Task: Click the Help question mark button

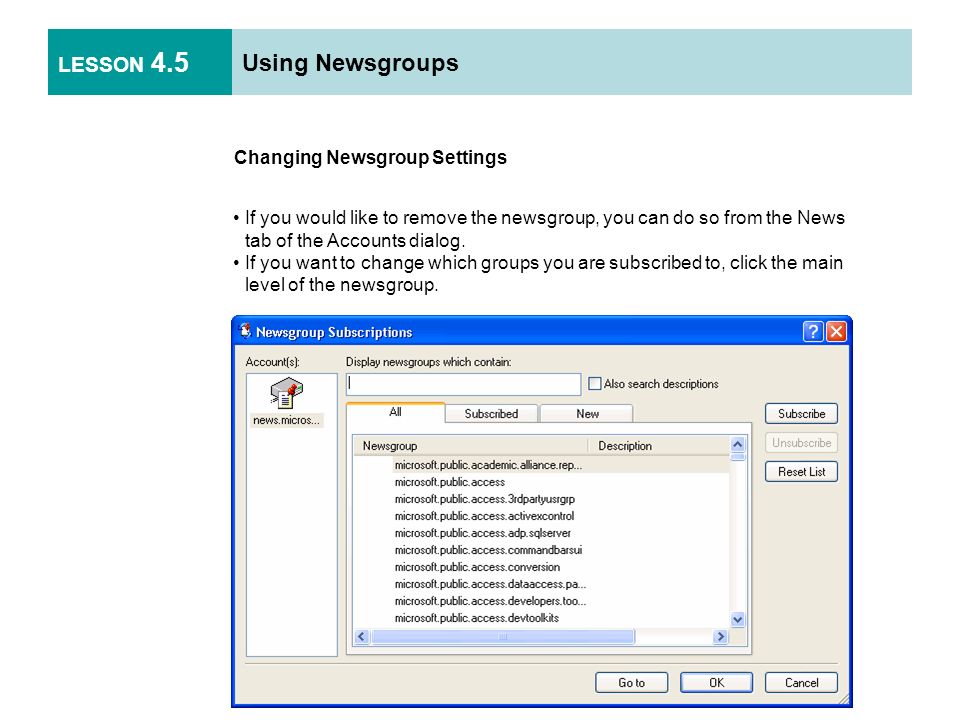Action: (x=812, y=332)
